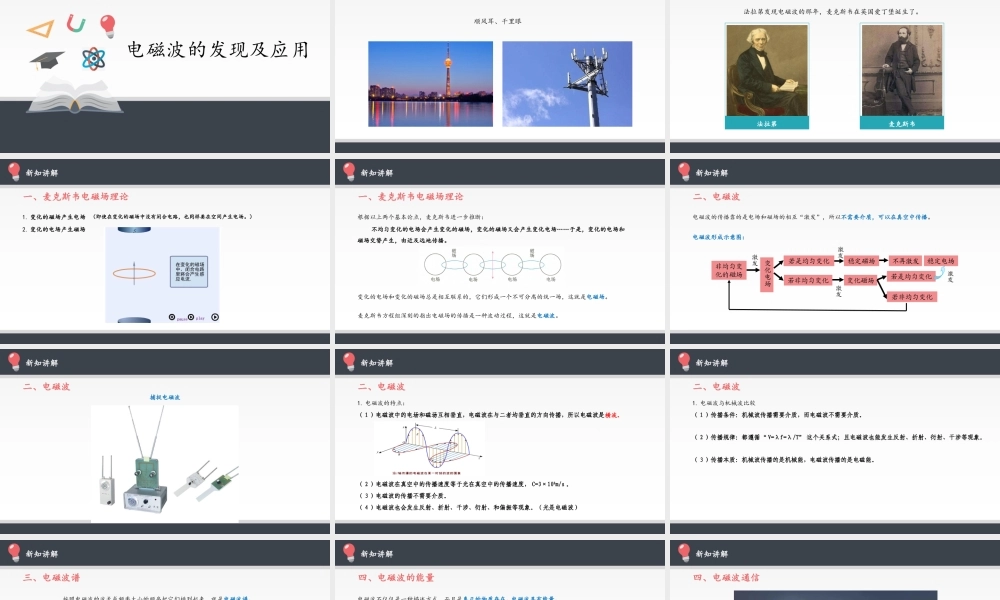Click the bulb icon on the 四、电磁波的能量 slide
Viewport: 1000px width, 600px height.
349,553
